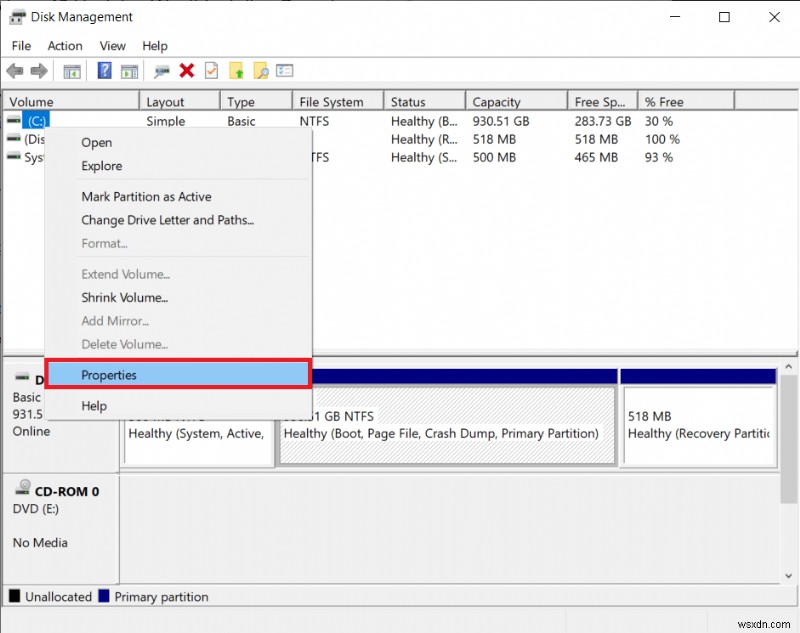
Task: Open the Help icon in the toolbar
Action: pos(102,70)
